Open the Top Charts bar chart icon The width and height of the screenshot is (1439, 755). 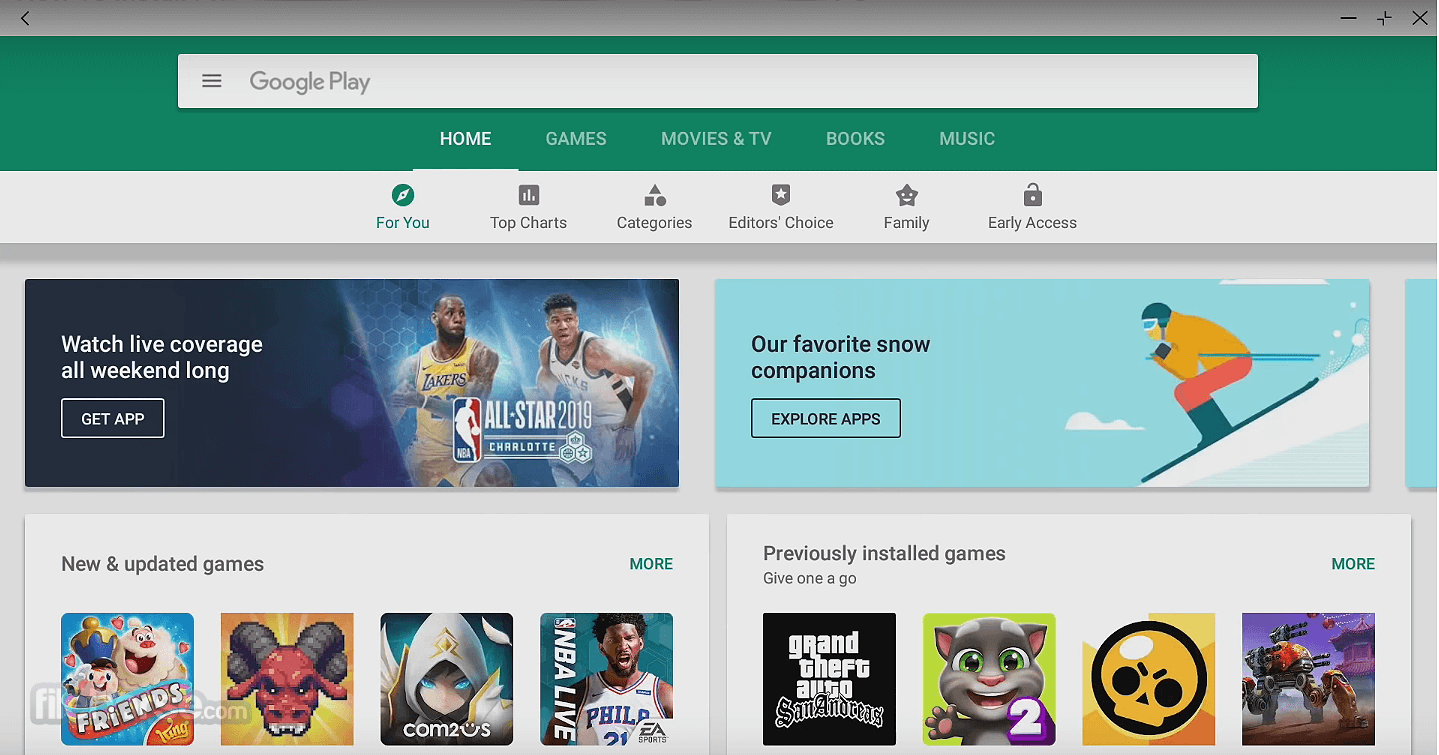tap(529, 195)
